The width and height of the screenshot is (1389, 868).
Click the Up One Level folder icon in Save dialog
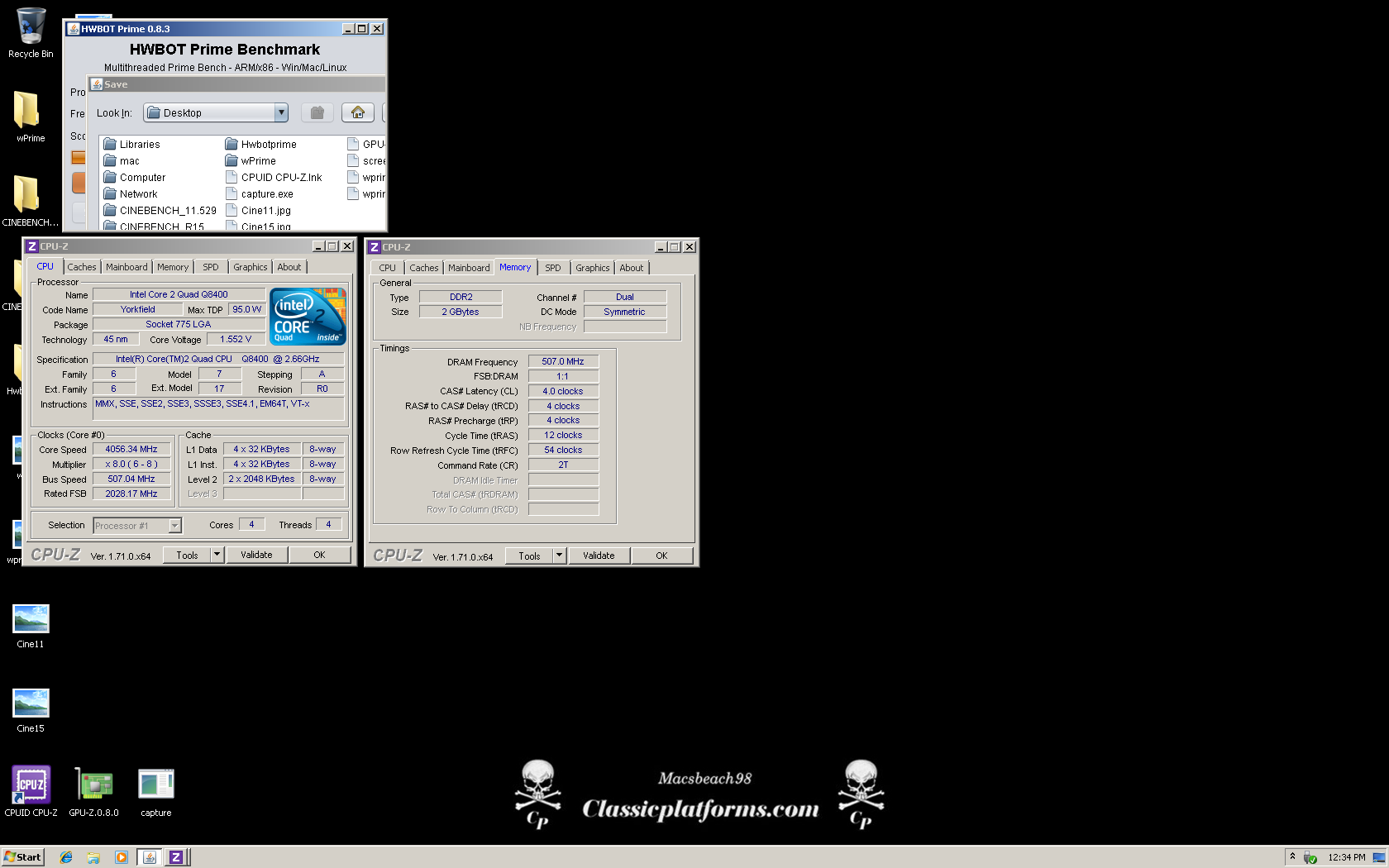pos(317,112)
